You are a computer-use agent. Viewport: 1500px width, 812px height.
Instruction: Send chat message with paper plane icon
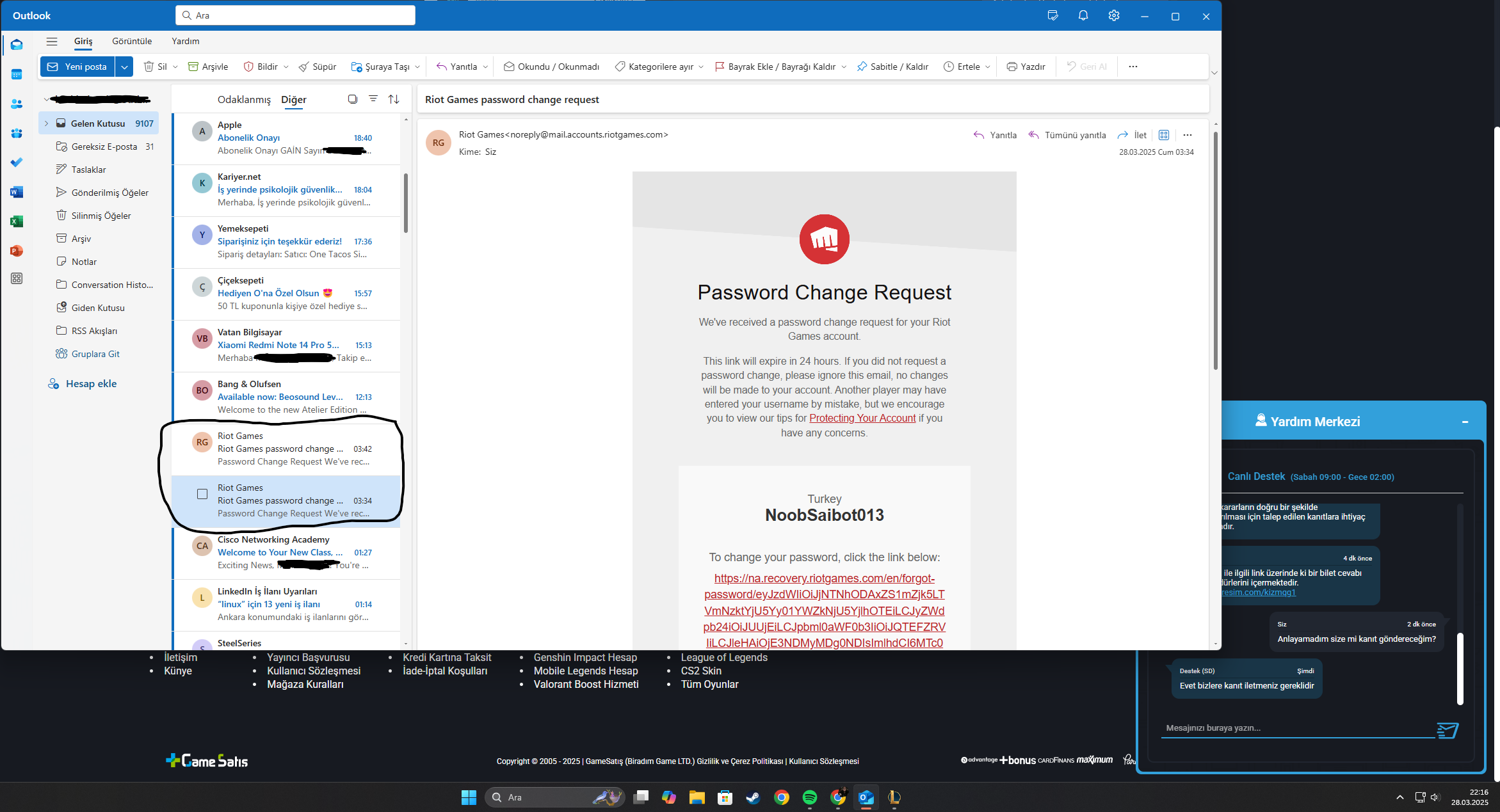[1447, 730]
